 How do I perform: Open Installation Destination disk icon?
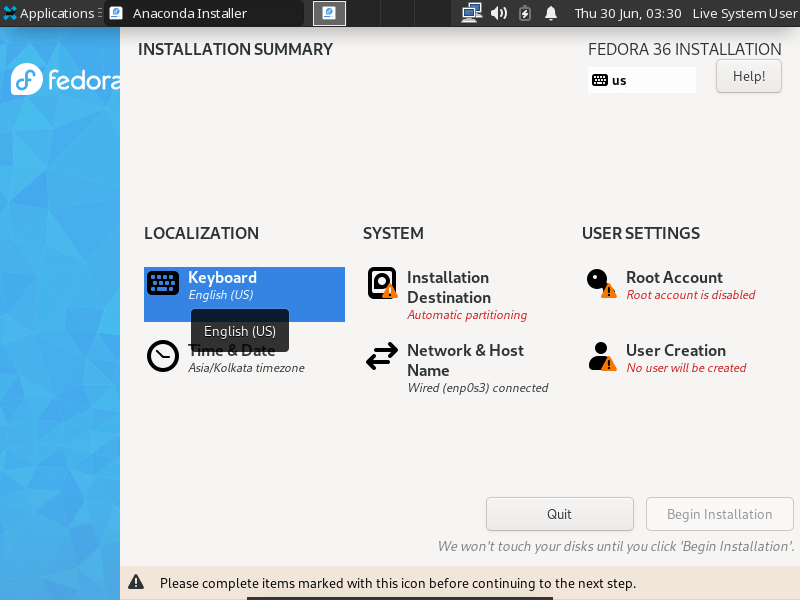tap(382, 283)
